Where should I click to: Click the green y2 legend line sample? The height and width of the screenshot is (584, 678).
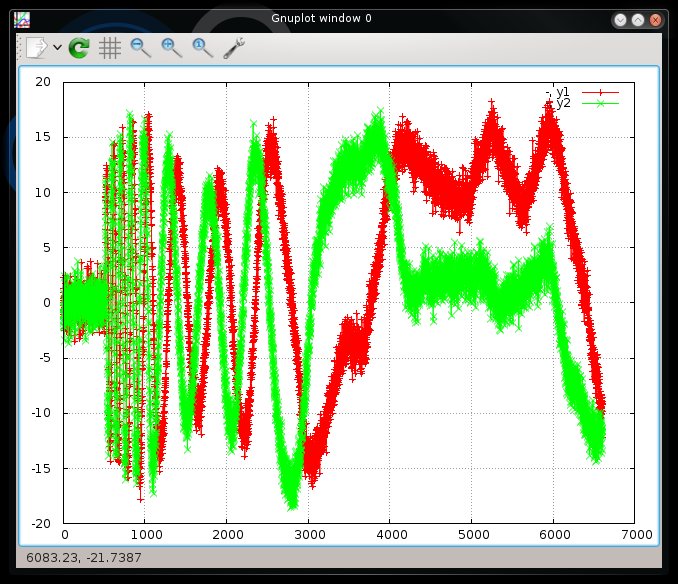point(600,103)
